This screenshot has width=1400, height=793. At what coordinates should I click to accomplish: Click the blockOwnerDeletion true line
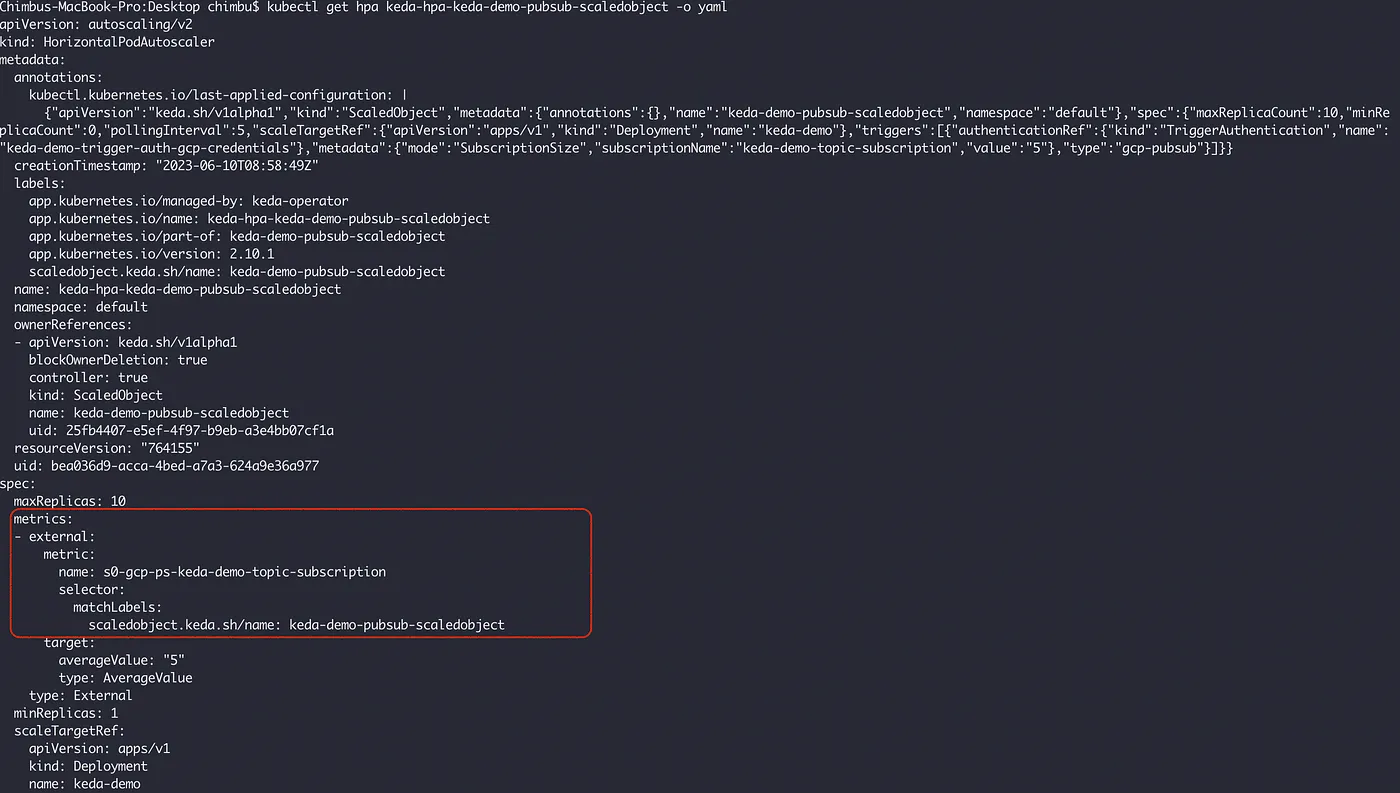coord(118,360)
